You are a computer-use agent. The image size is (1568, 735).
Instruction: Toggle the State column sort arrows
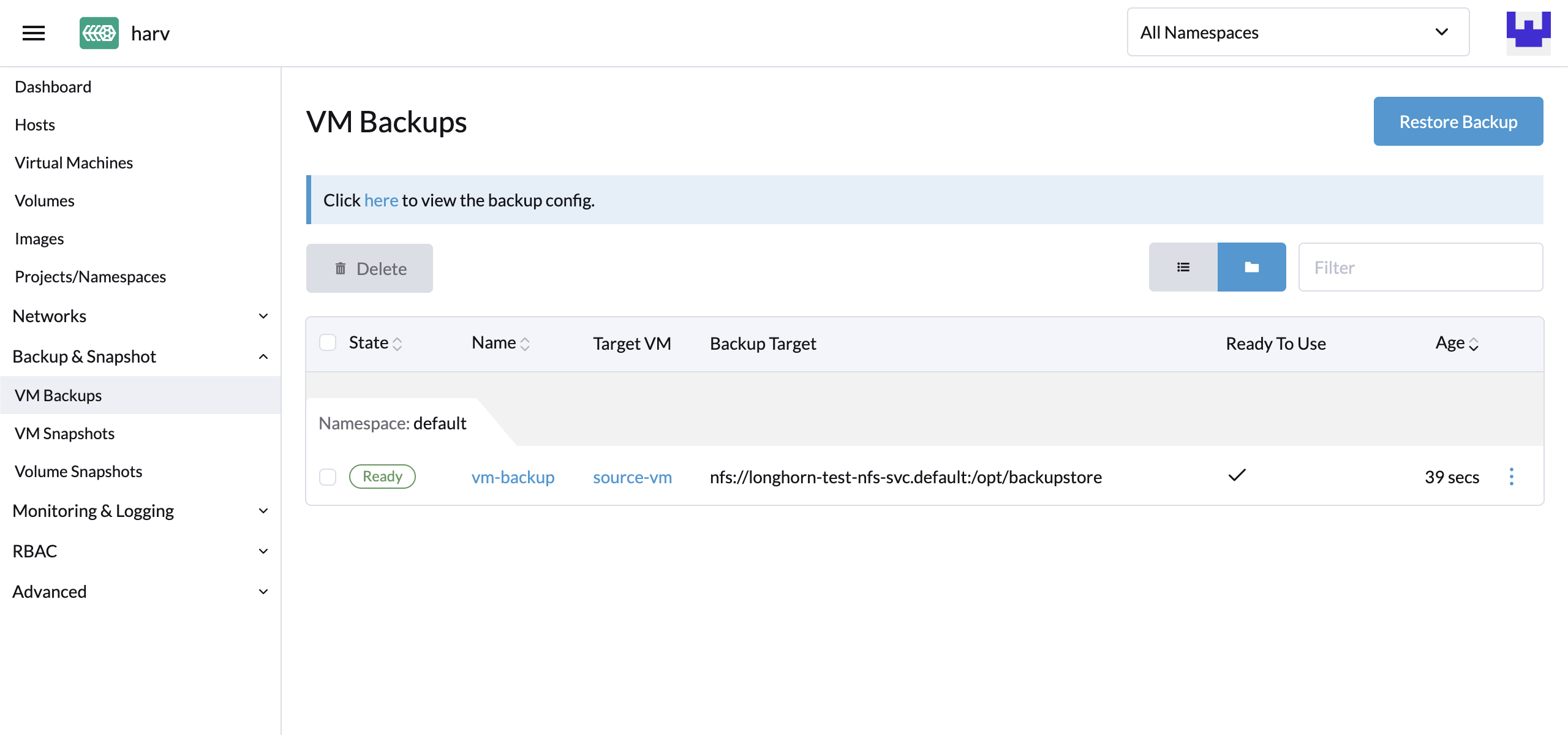point(398,343)
